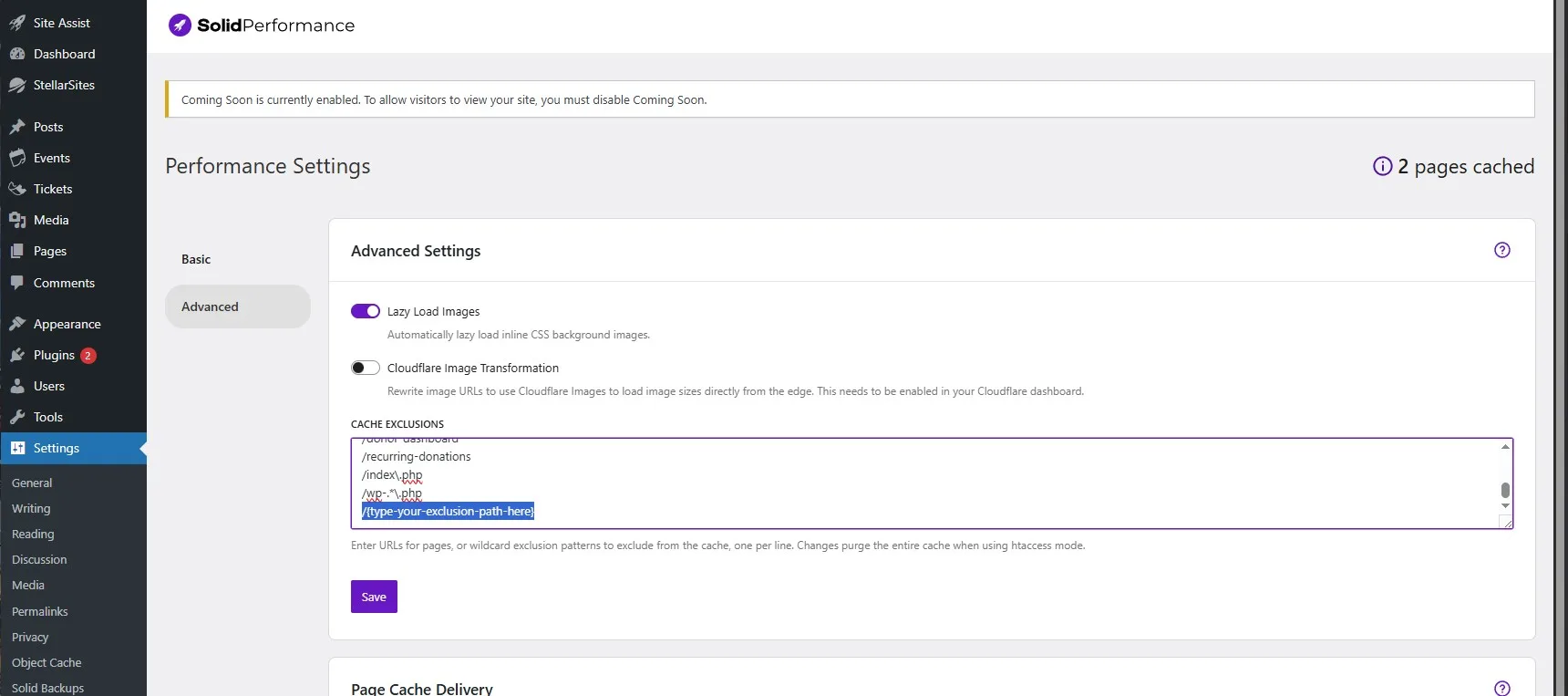This screenshot has width=1568, height=696.
Task: Click the textarea scrollbar down arrow
Action: (1505, 505)
